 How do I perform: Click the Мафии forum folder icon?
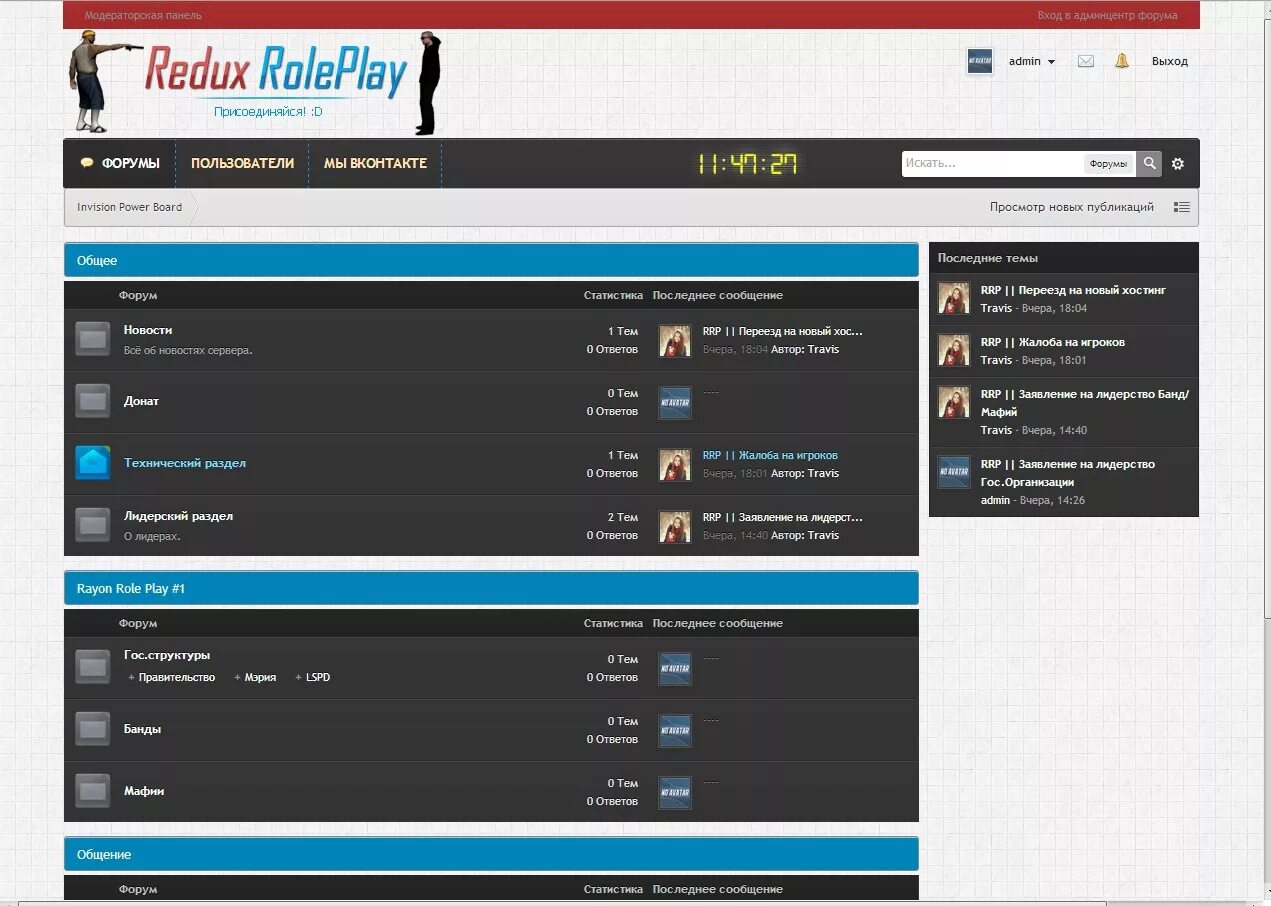[93, 791]
